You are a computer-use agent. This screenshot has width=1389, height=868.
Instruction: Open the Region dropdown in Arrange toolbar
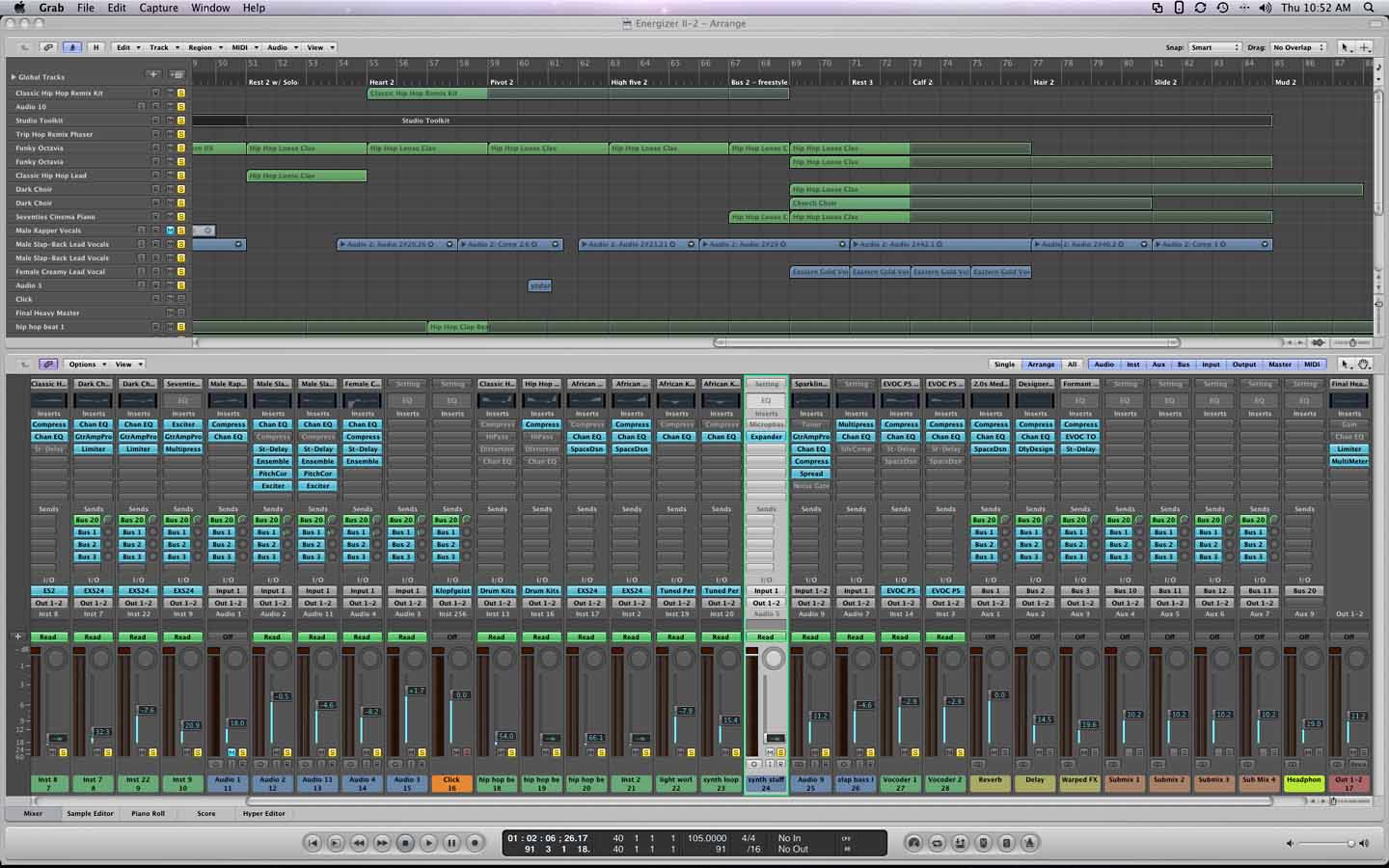click(204, 47)
